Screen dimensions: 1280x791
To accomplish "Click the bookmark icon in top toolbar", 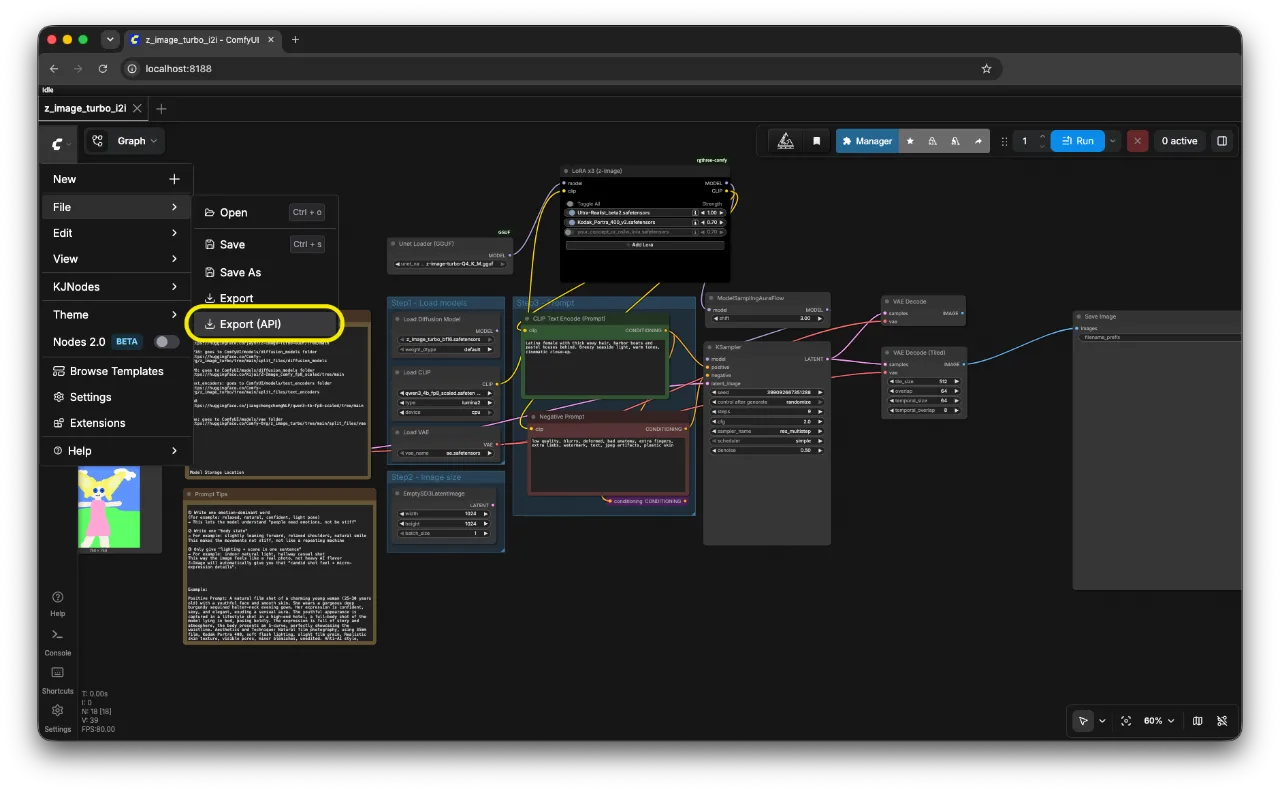I will coord(816,141).
